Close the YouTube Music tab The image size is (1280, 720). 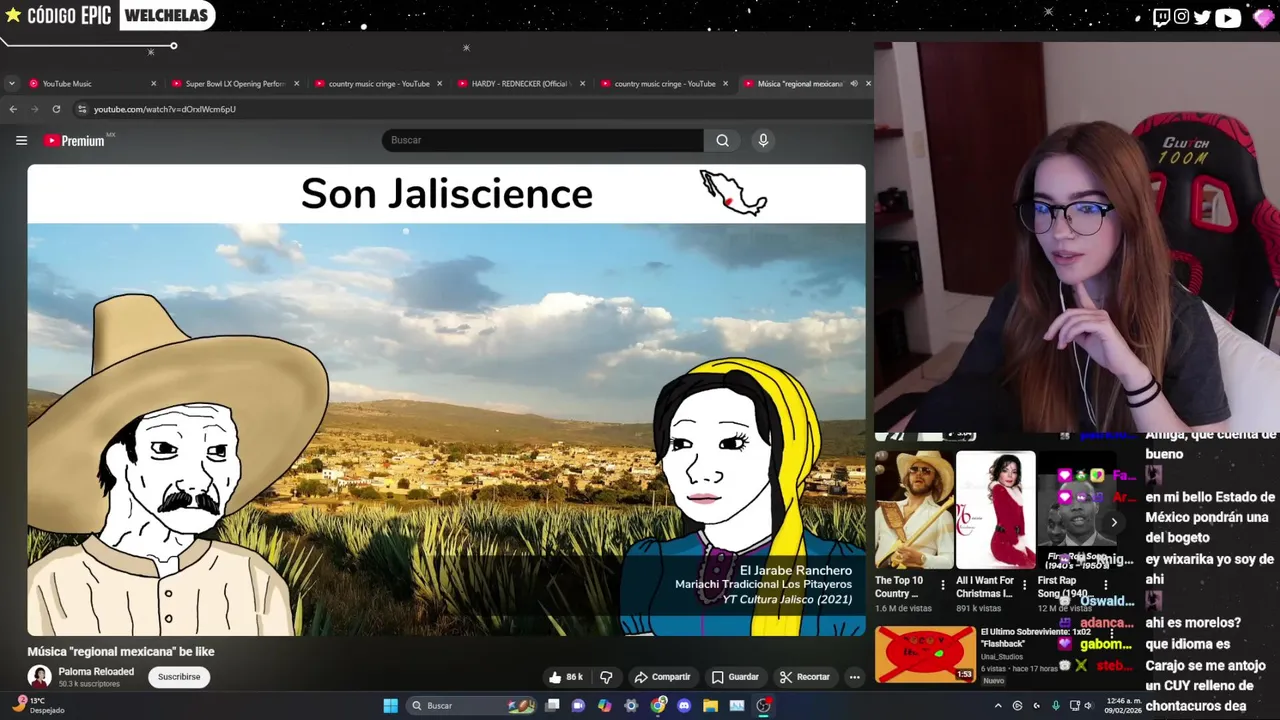click(x=153, y=84)
